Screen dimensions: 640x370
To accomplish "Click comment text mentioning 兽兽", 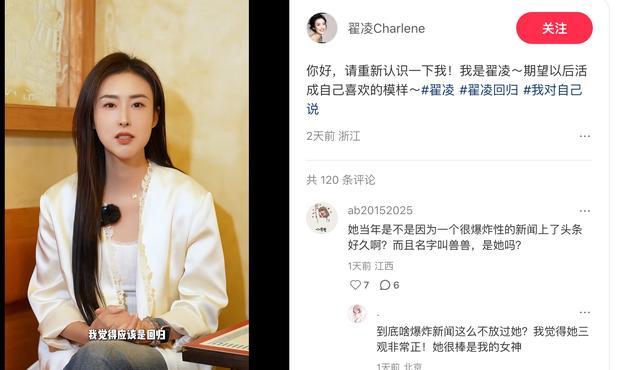I will pos(465,237).
